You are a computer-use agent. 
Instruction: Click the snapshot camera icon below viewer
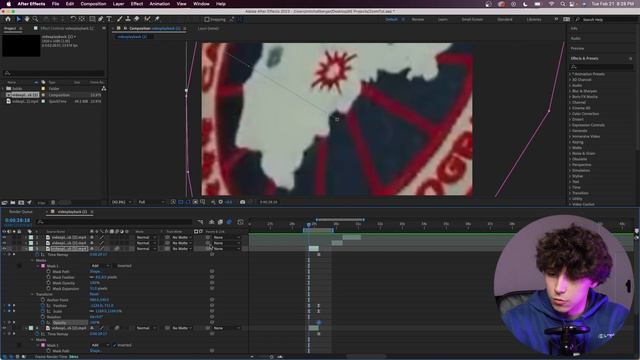[x=242, y=202]
